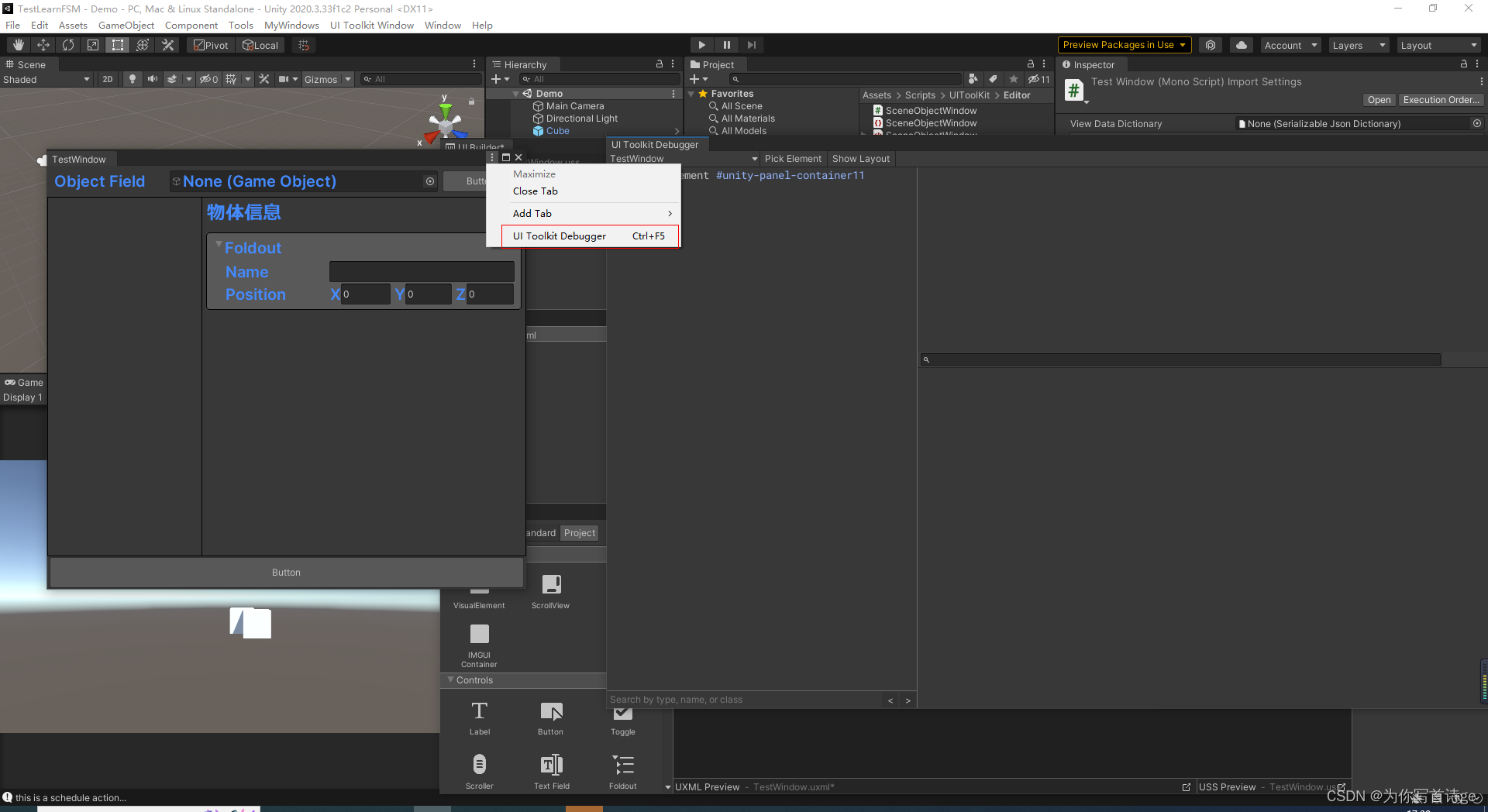Toggle scene view lighting
The height and width of the screenshot is (812, 1488).
click(132, 79)
